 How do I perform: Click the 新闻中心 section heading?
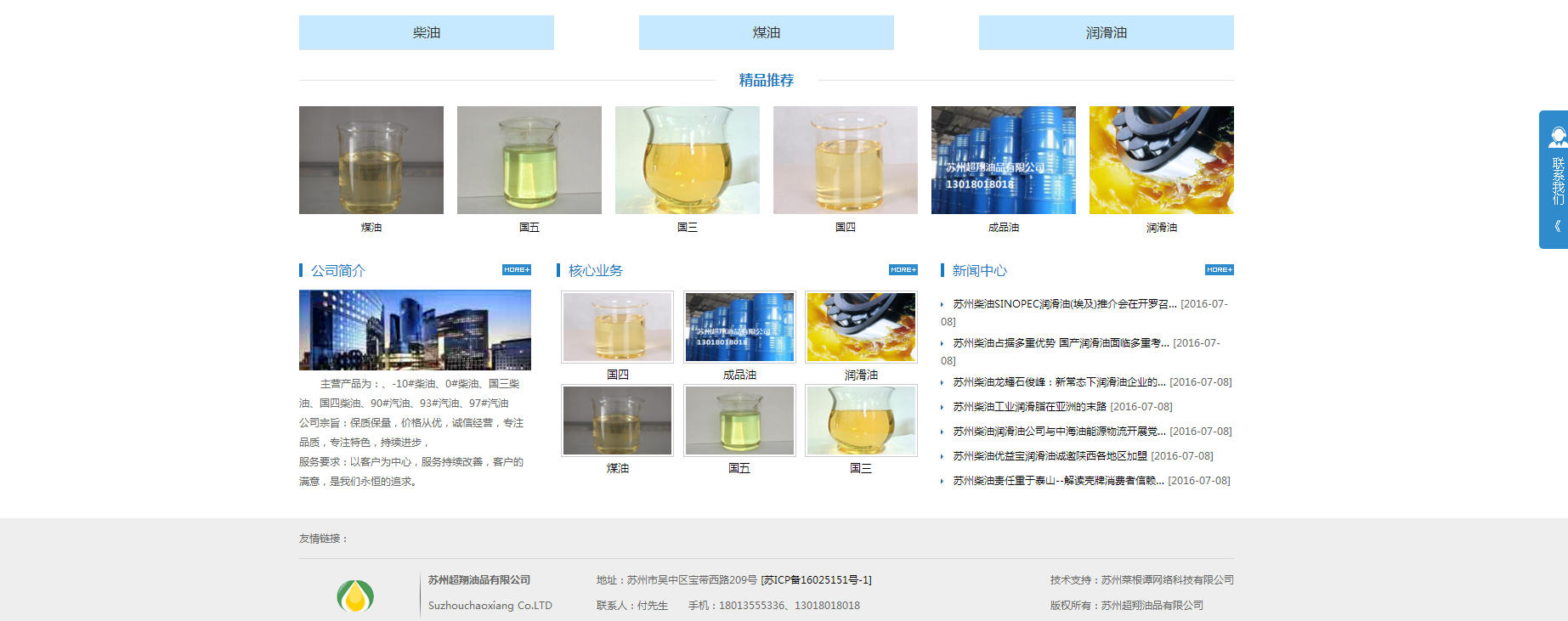pyautogui.click(x=979, y=270)
